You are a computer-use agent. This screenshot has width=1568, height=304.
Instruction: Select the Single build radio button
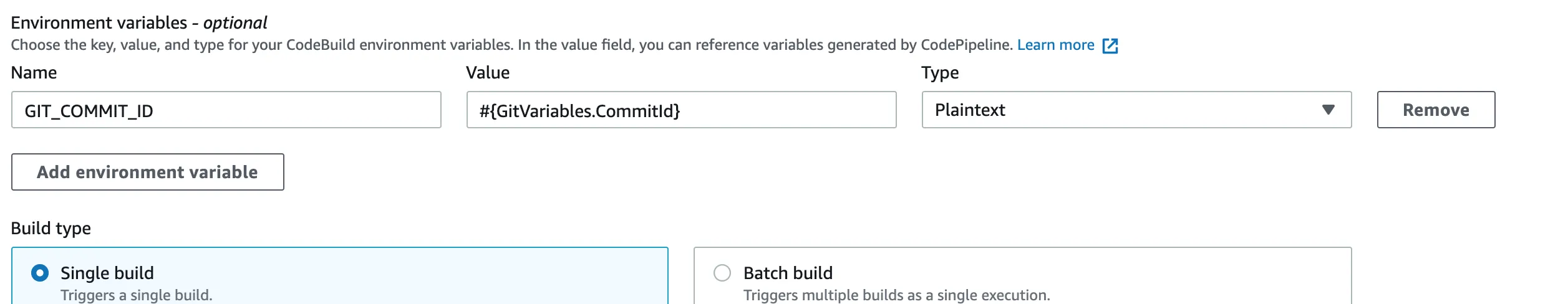pyautogui.click(x=40, y=273)
